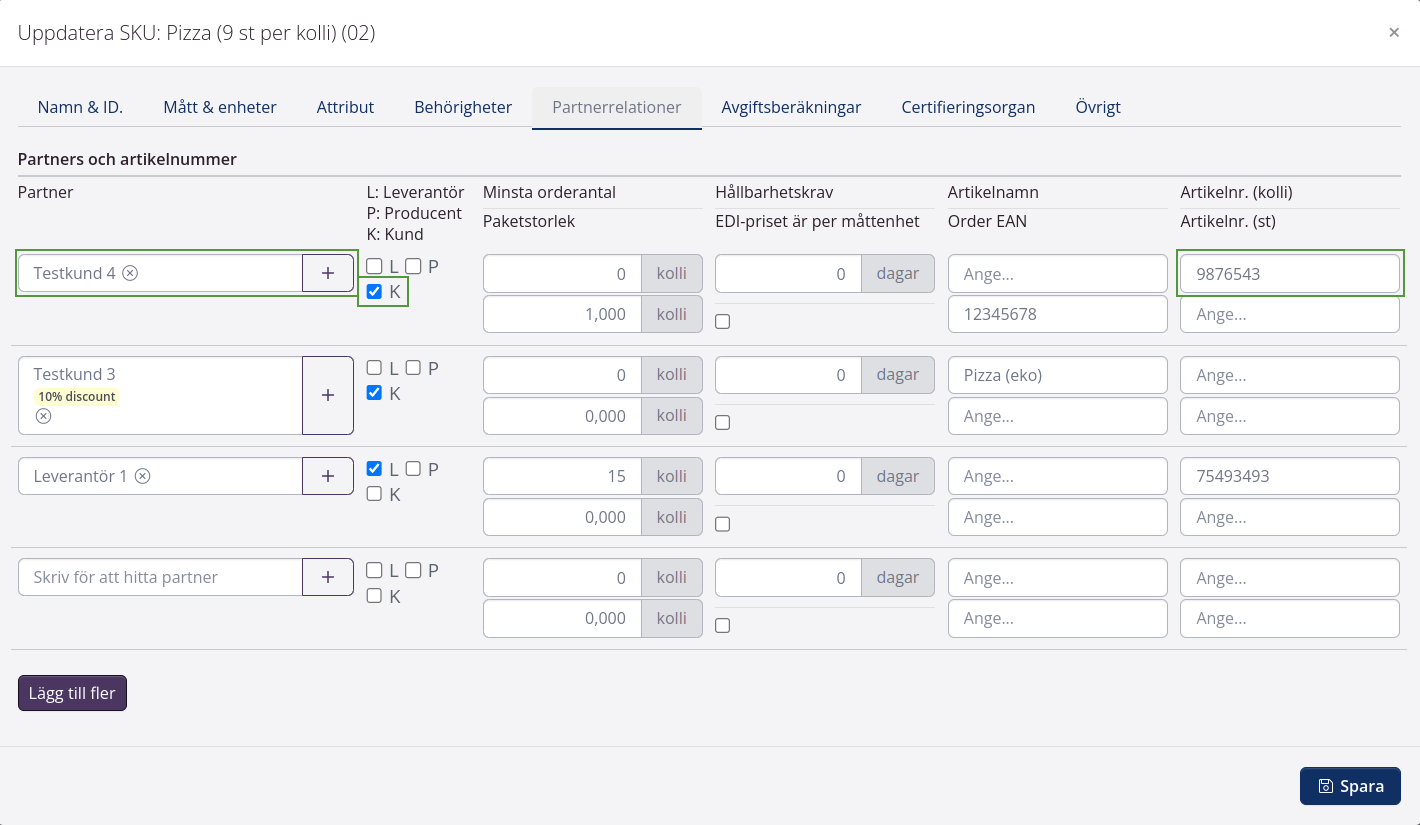1420x825 pixels.
Task: Uncheck K checkbox for Testkund 4
Action: click(374, 292)
